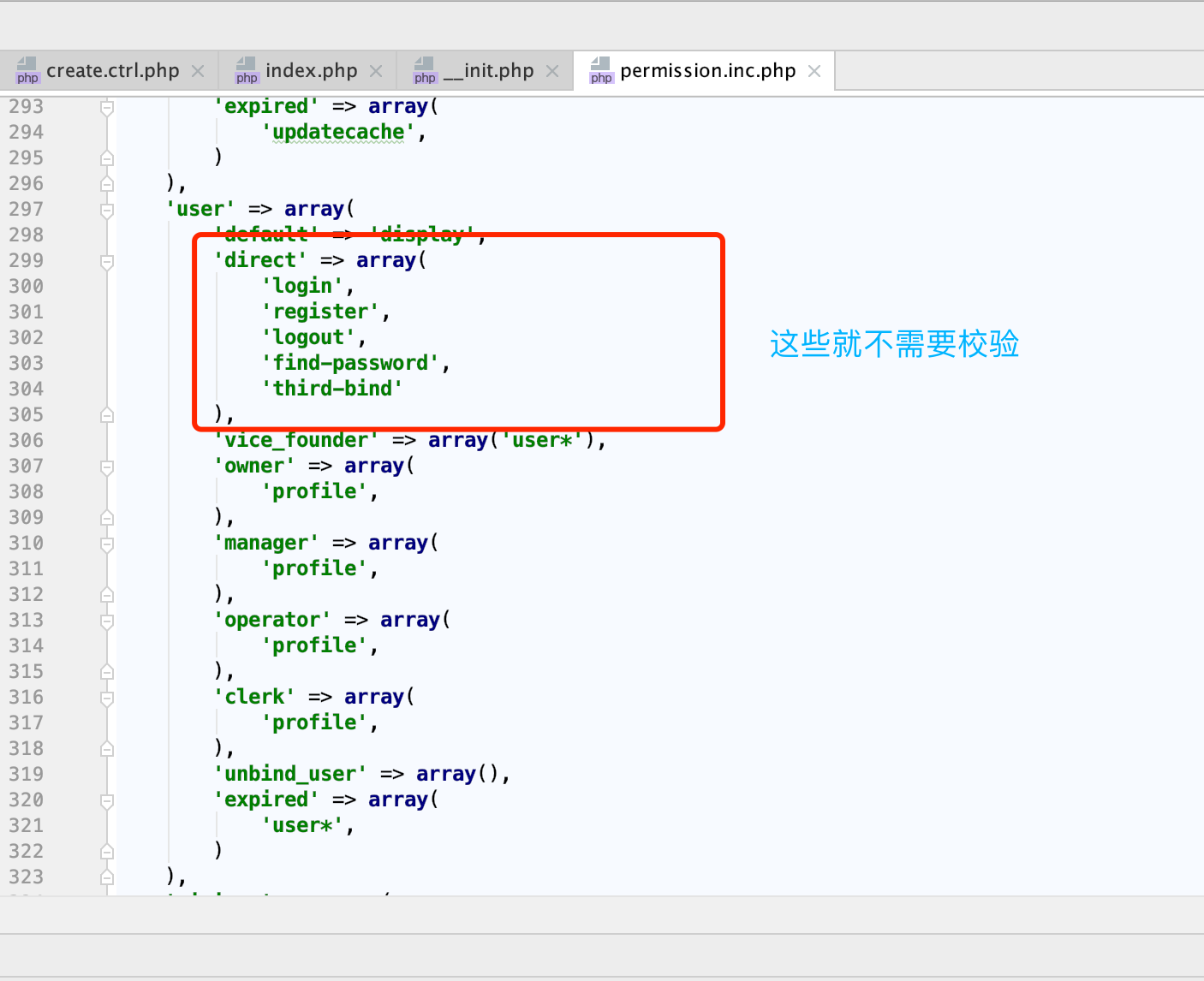The image size is (1204, 981).
Task: Click 'profile' string on line 314
Action: point(314,645)
